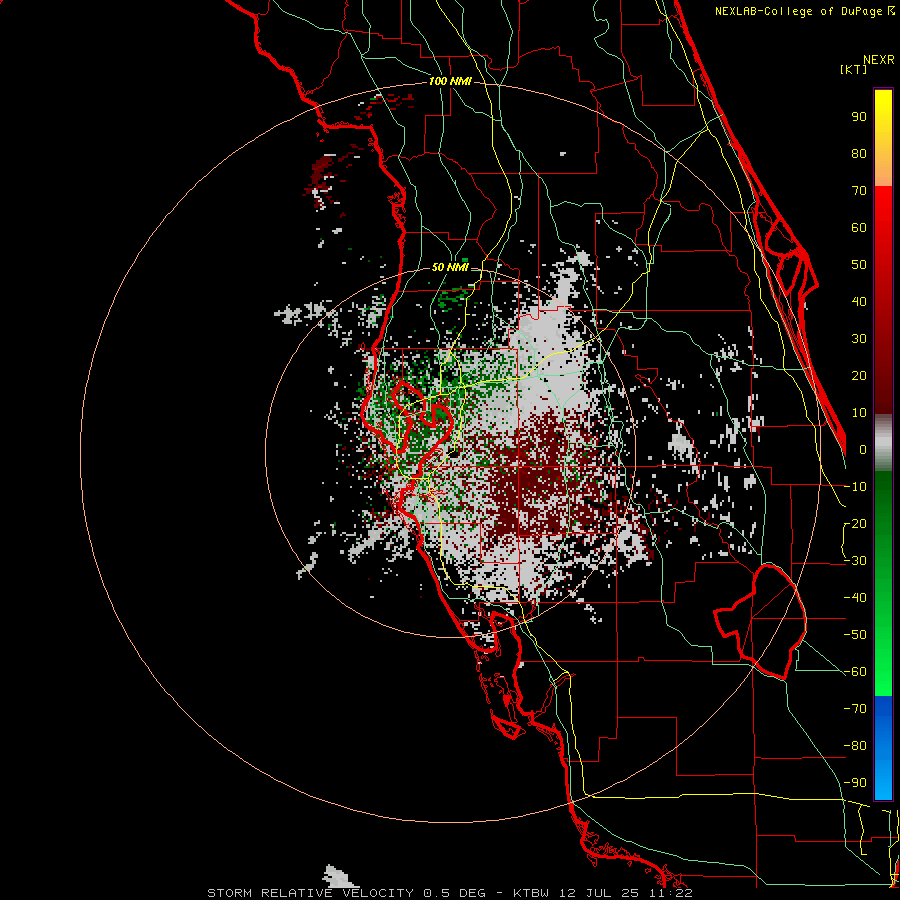Click the -90 value on velocity scale
The image size is (900, 900).
[x=855, y=783]
